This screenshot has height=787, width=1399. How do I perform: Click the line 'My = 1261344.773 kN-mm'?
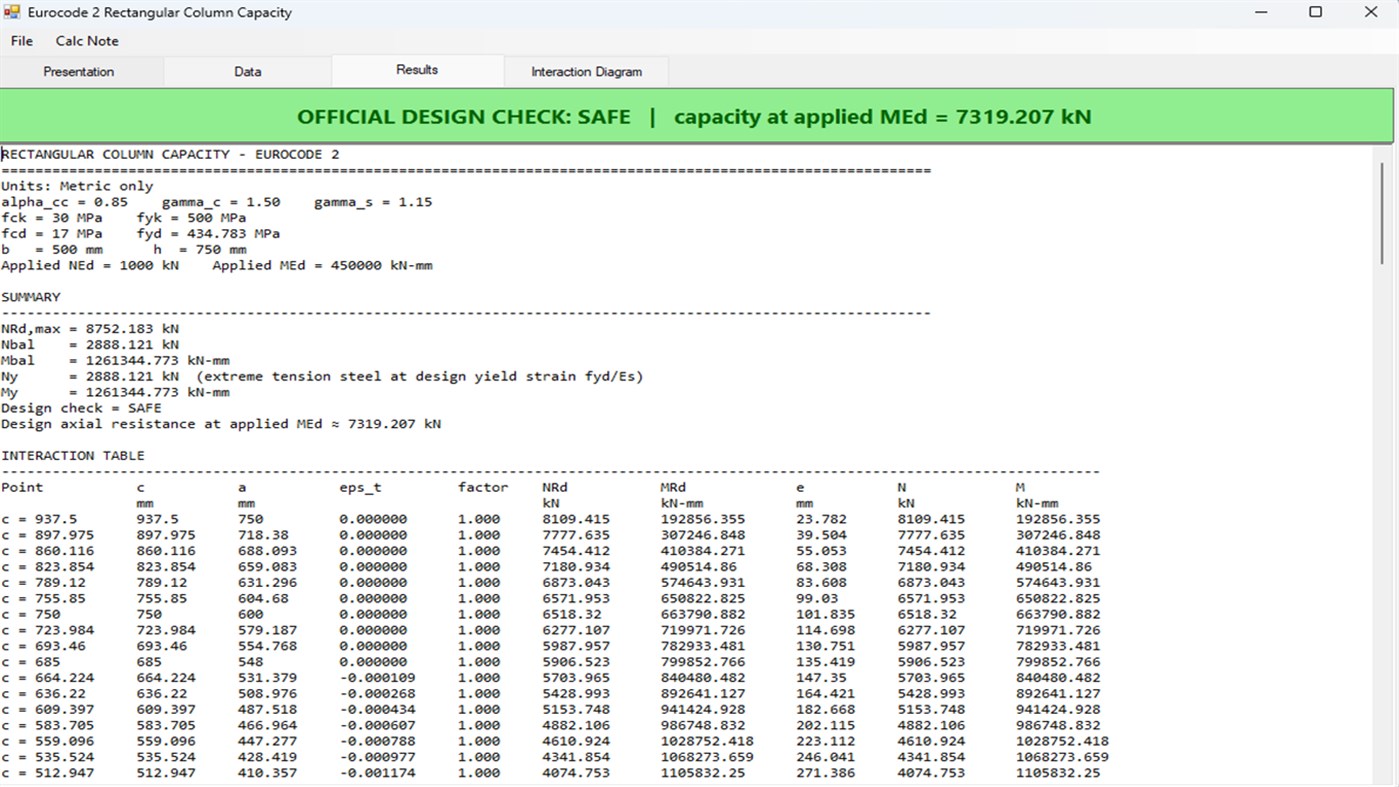click(x=115, y=393)
